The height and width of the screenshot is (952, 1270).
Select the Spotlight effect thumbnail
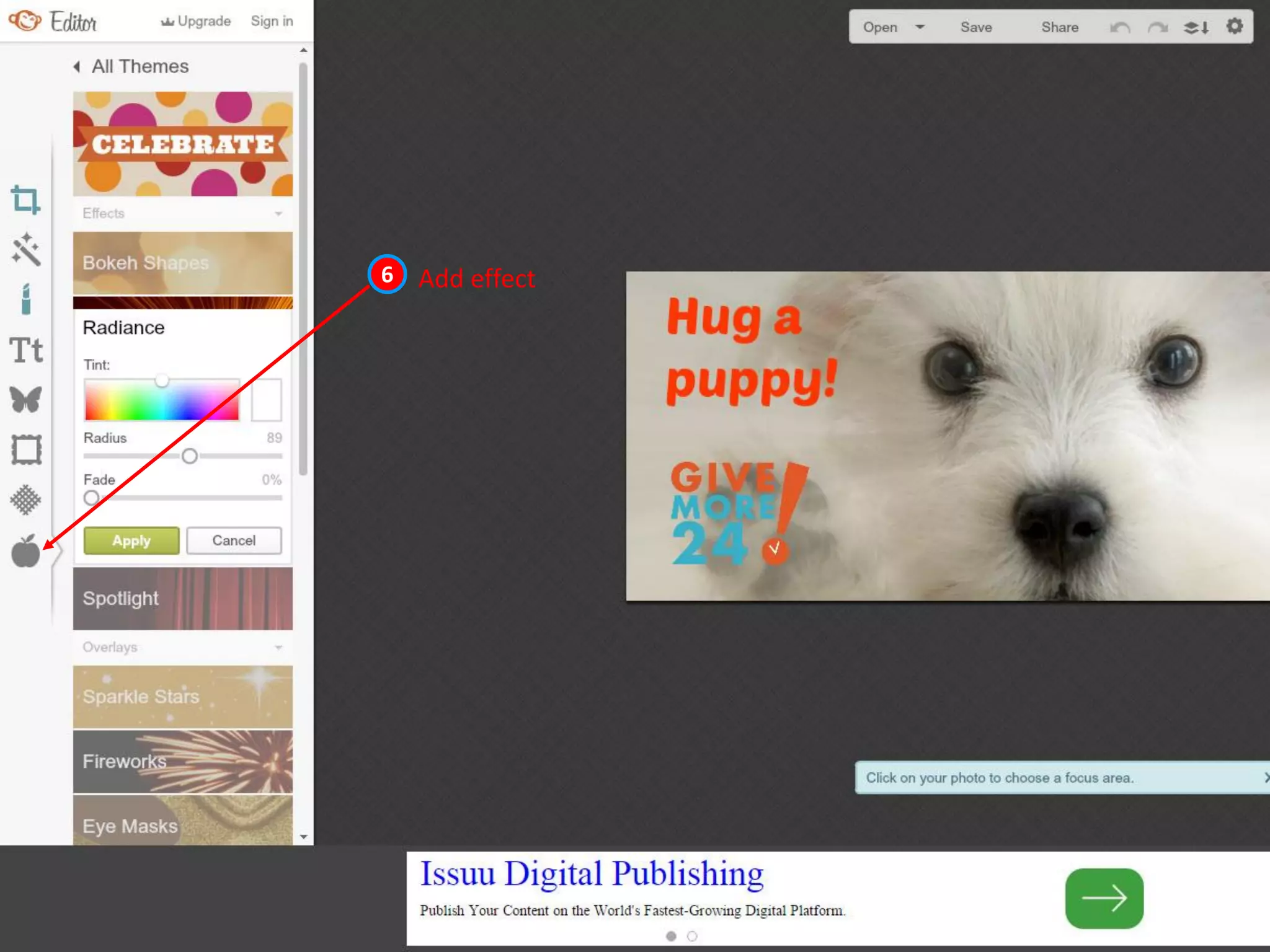[183, 599]
